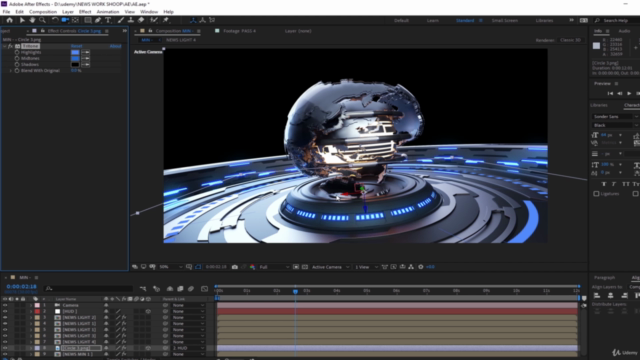
Task: Open the resolution Full dropdown
Action: (x=274, y=267)
